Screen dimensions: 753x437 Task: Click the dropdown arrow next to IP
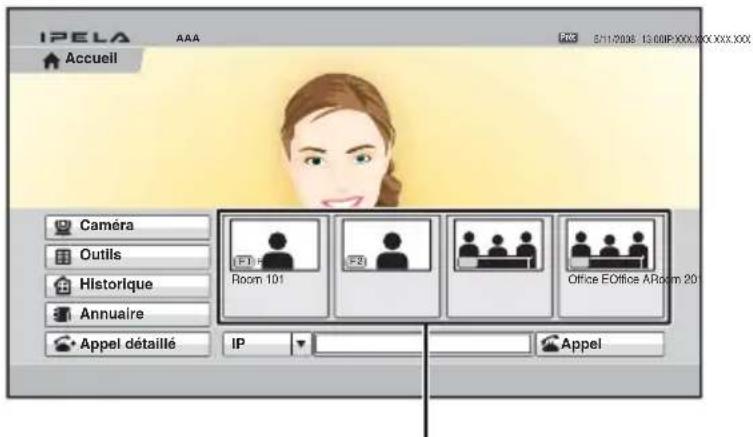point(301,344)
